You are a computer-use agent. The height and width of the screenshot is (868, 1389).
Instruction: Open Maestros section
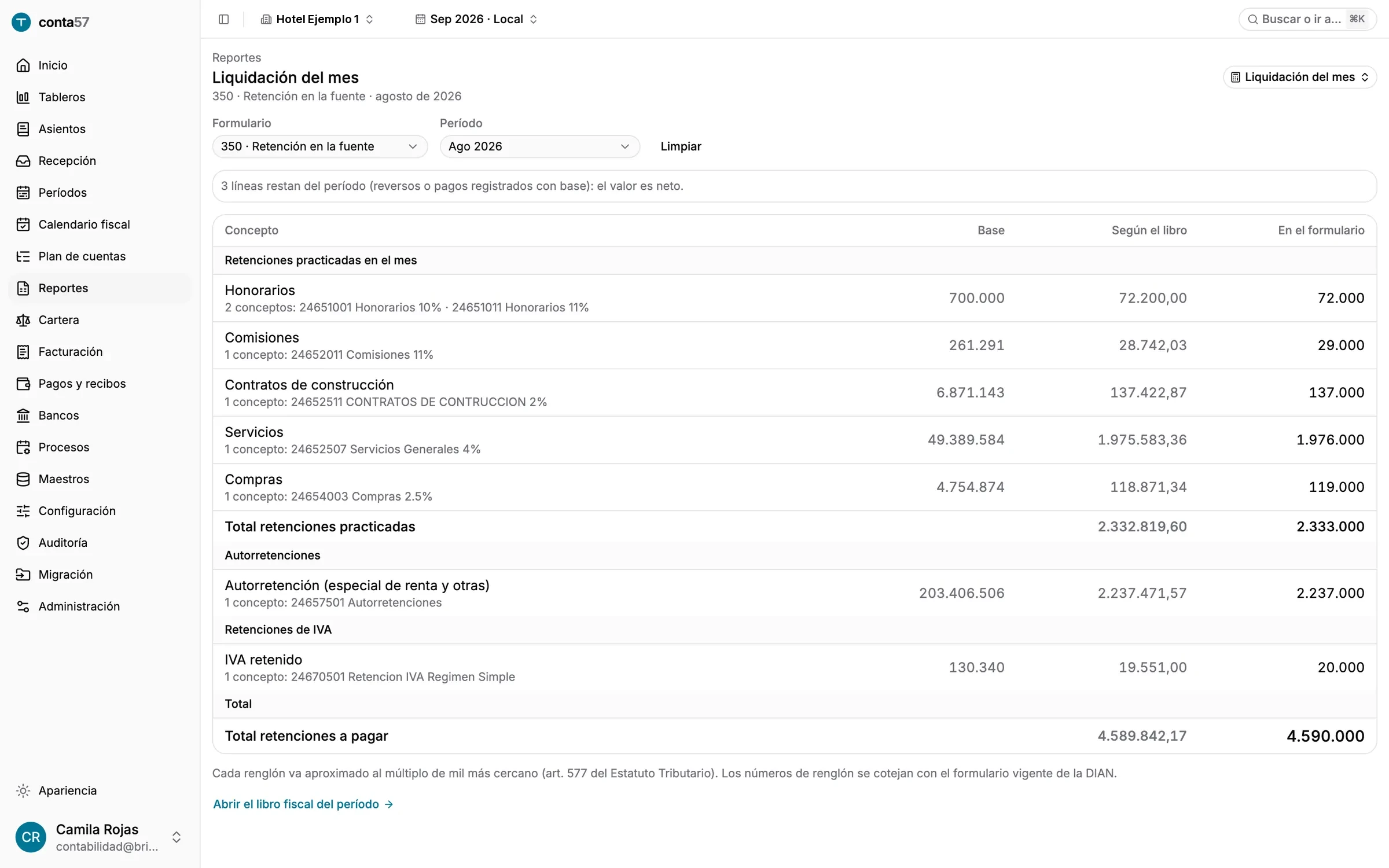(x=100, y=479)
